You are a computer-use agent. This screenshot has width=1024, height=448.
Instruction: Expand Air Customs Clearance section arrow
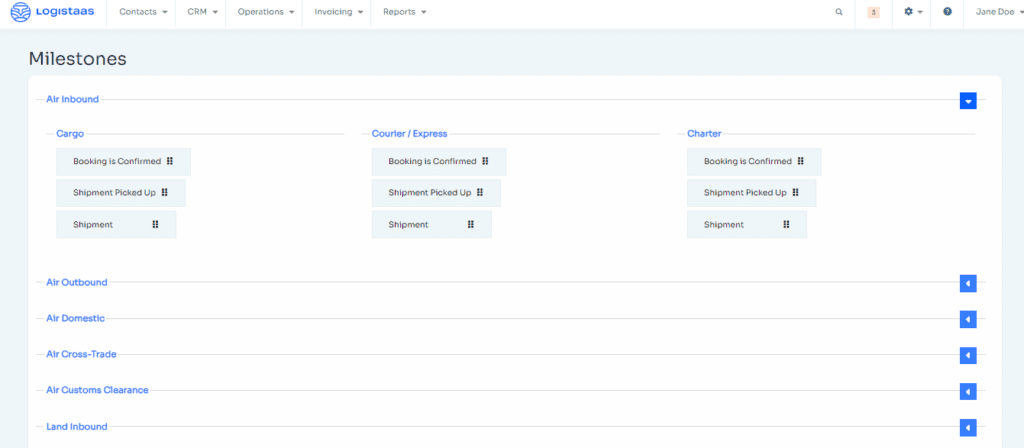click(x=968, y=391)
